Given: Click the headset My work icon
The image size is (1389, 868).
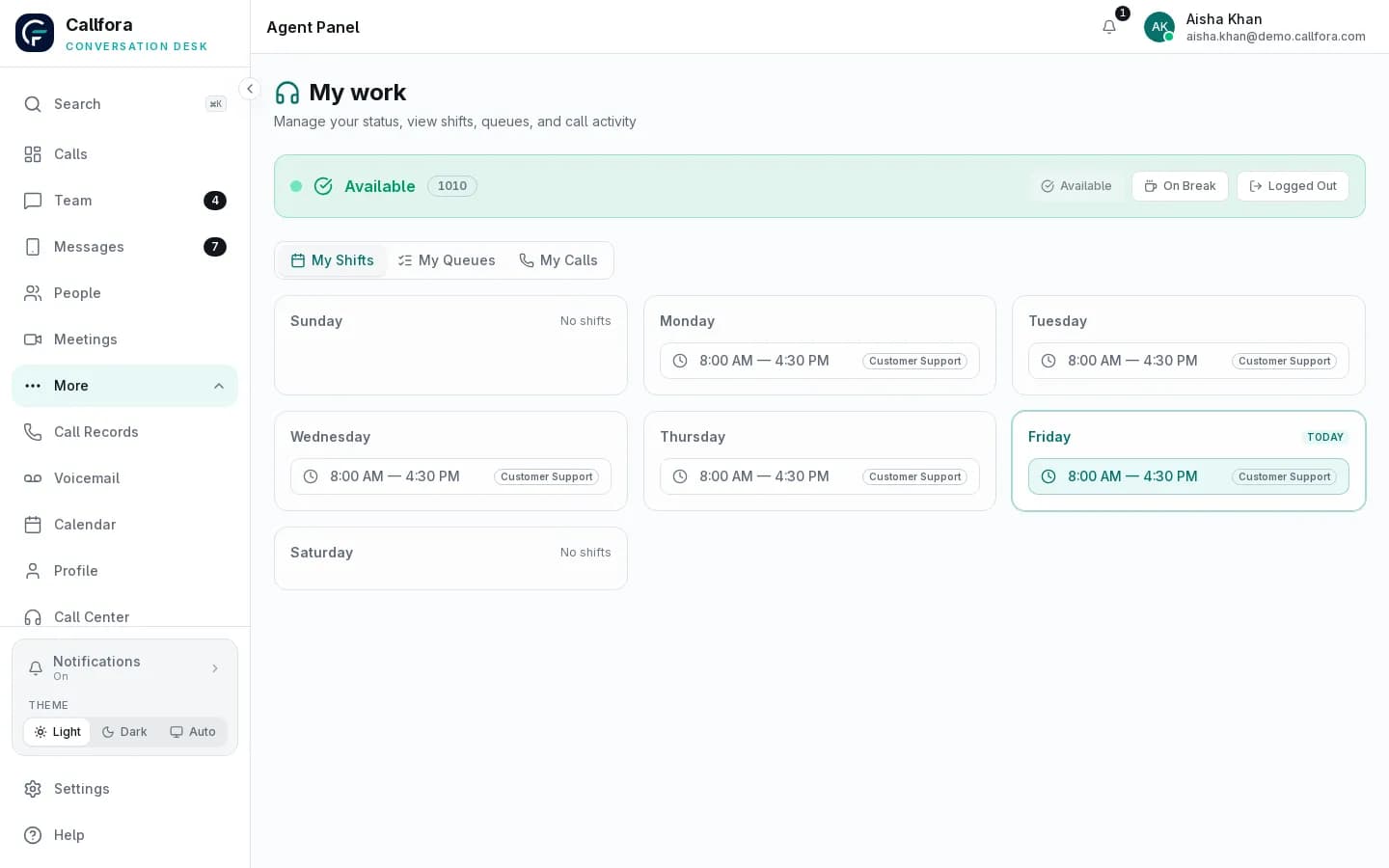Looking at the screenshot, I should point(287,93).
